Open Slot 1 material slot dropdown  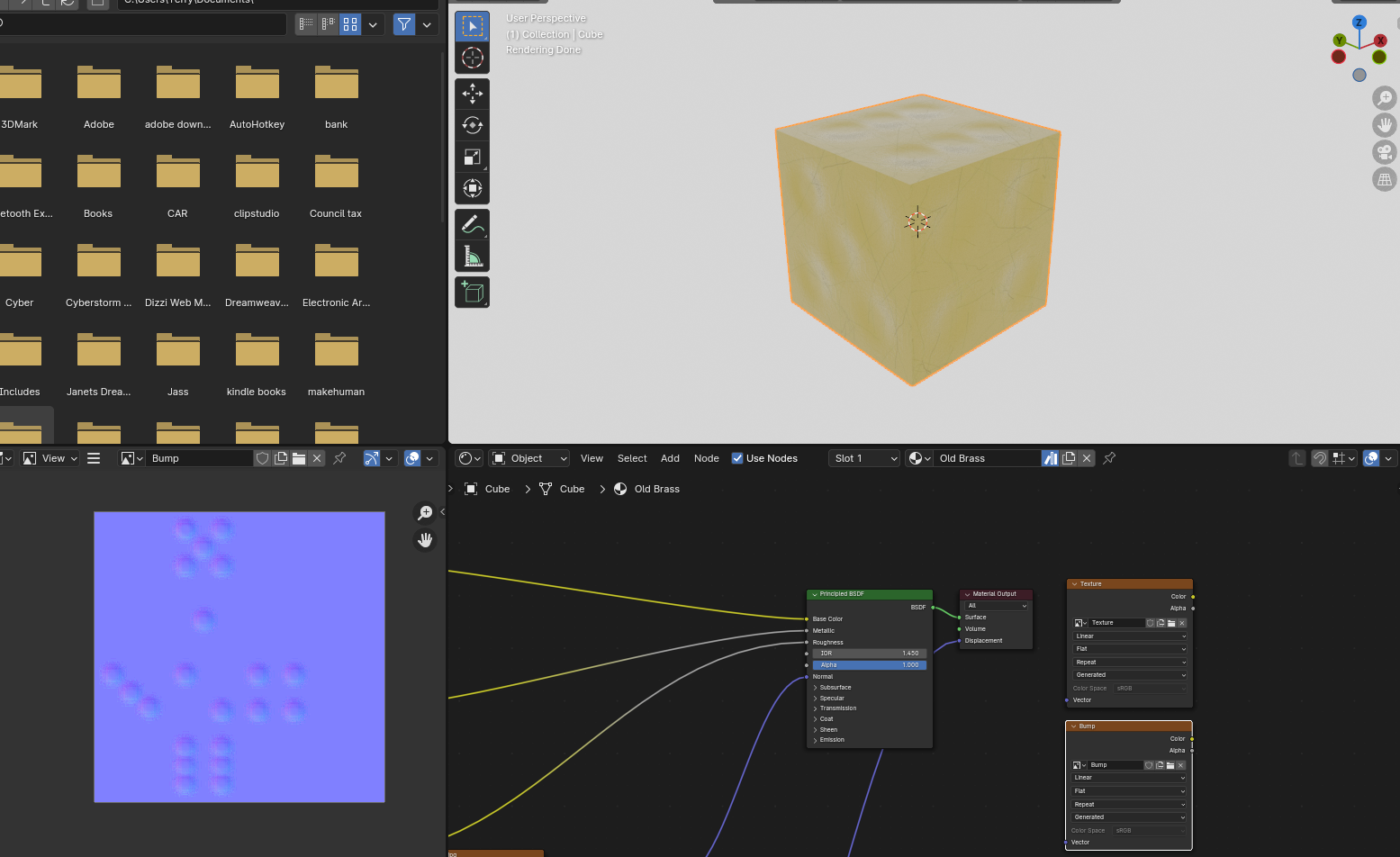(x=864, y=458)
